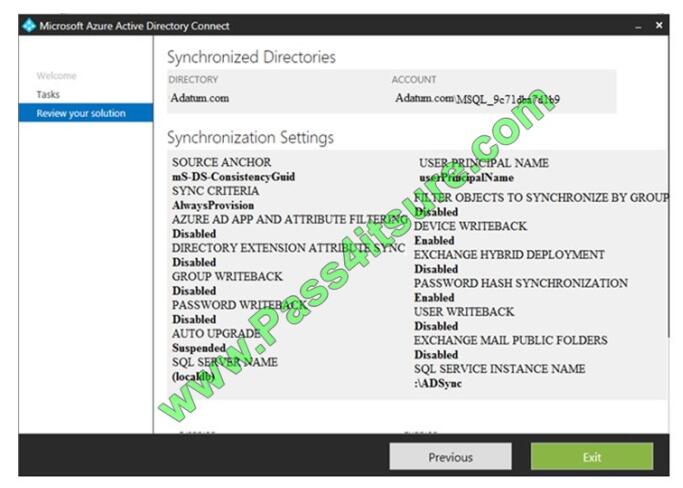
Task: Select the Adatum.com\MSOL account value
Action: point(477,99)
